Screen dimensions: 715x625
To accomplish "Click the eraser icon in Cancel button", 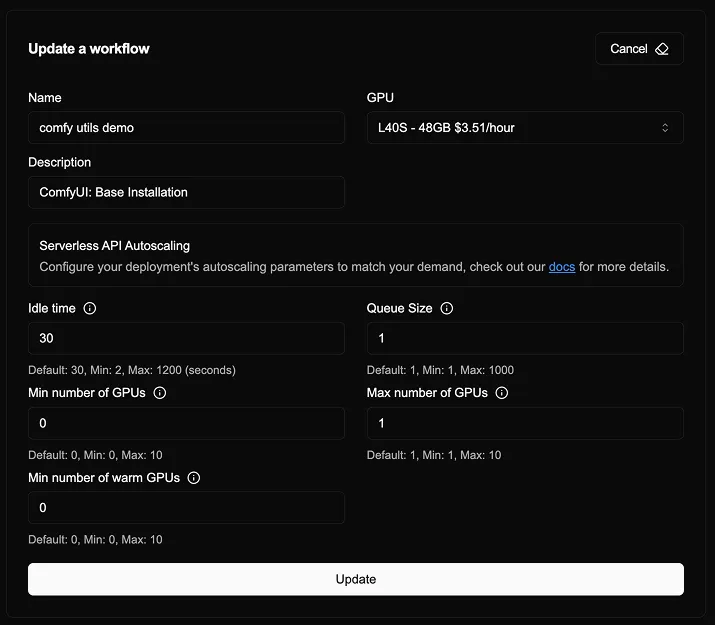I will pyautogui.click(x=662, y=49).
